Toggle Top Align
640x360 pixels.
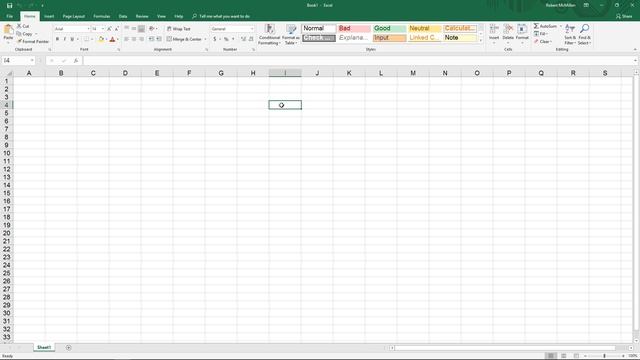[x=127, y=29]
